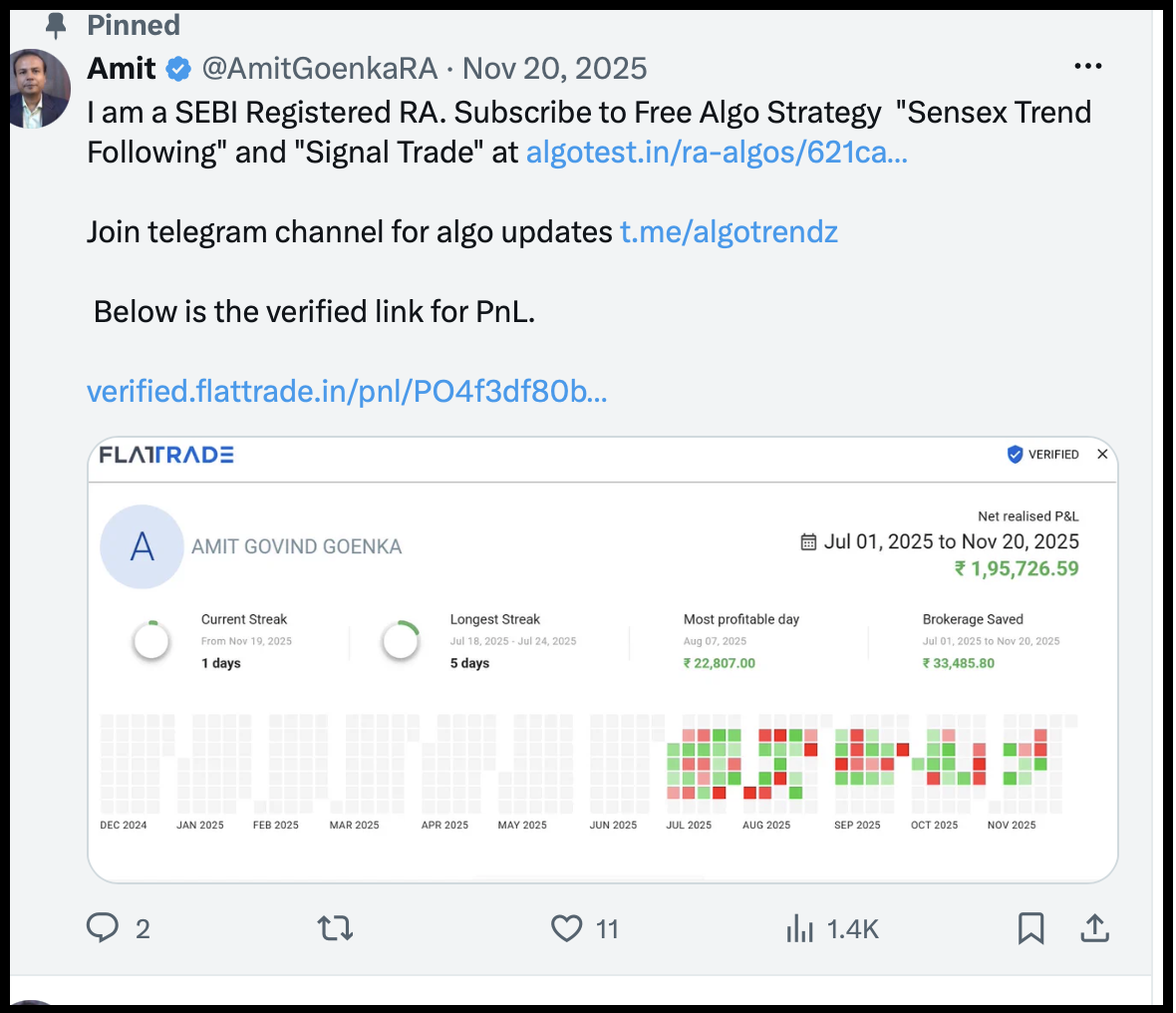This screenshot has width=1176, height=1013.
Task: Click the reply comment bubble icon
Action: (x=103, y=928)
